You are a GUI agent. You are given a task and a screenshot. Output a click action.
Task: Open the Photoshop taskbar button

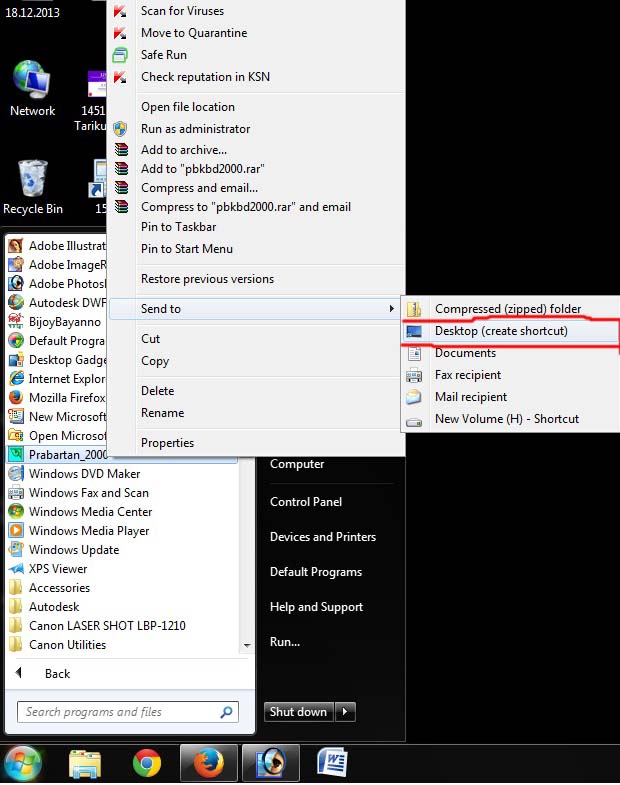pos(271,764)
